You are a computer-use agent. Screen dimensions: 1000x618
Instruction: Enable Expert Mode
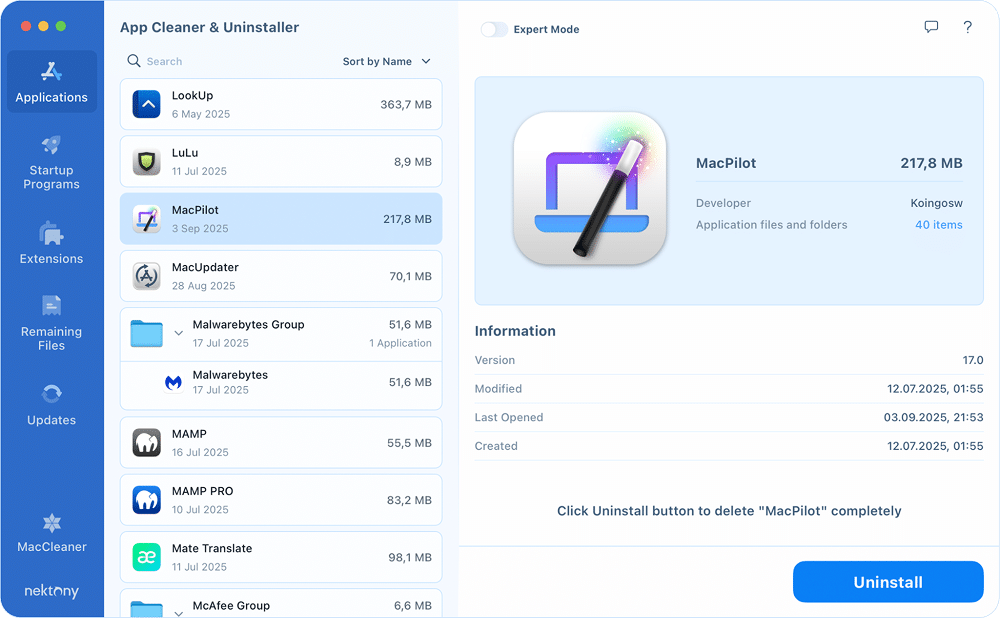pyautogui.click(x=494, y=30)
